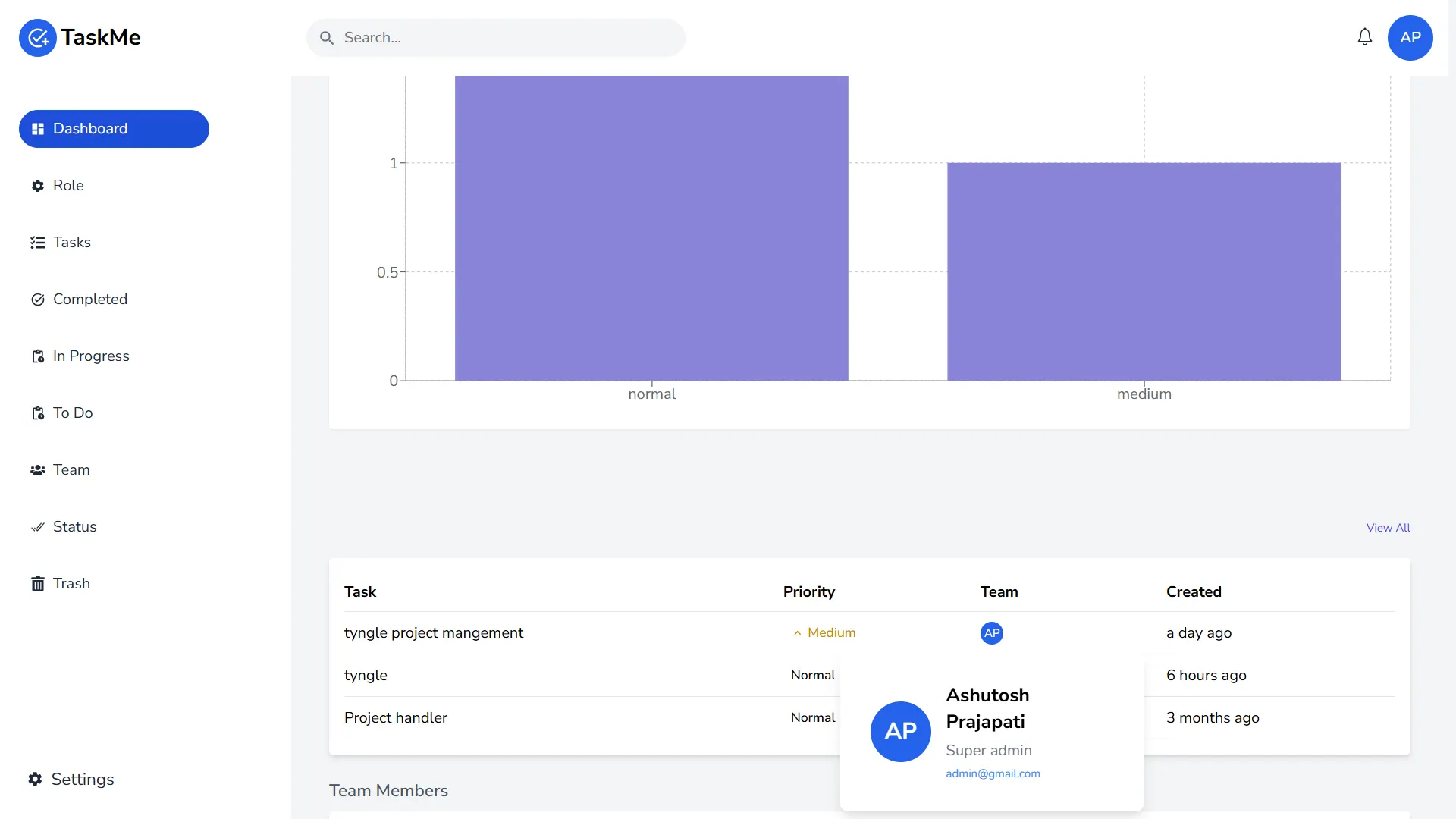Click the TaskMe logo icon
The image size is (1456, 819).
pyautogui.click(x=38, y=38)
